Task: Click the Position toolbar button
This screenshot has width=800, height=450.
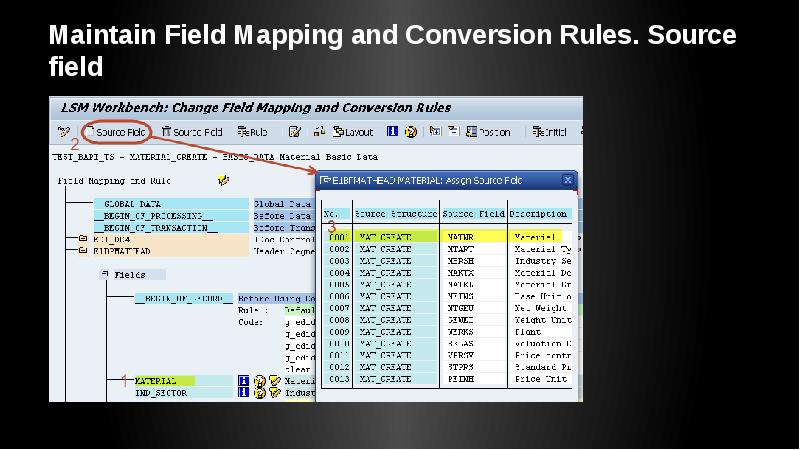Action: tap(488, 132)
